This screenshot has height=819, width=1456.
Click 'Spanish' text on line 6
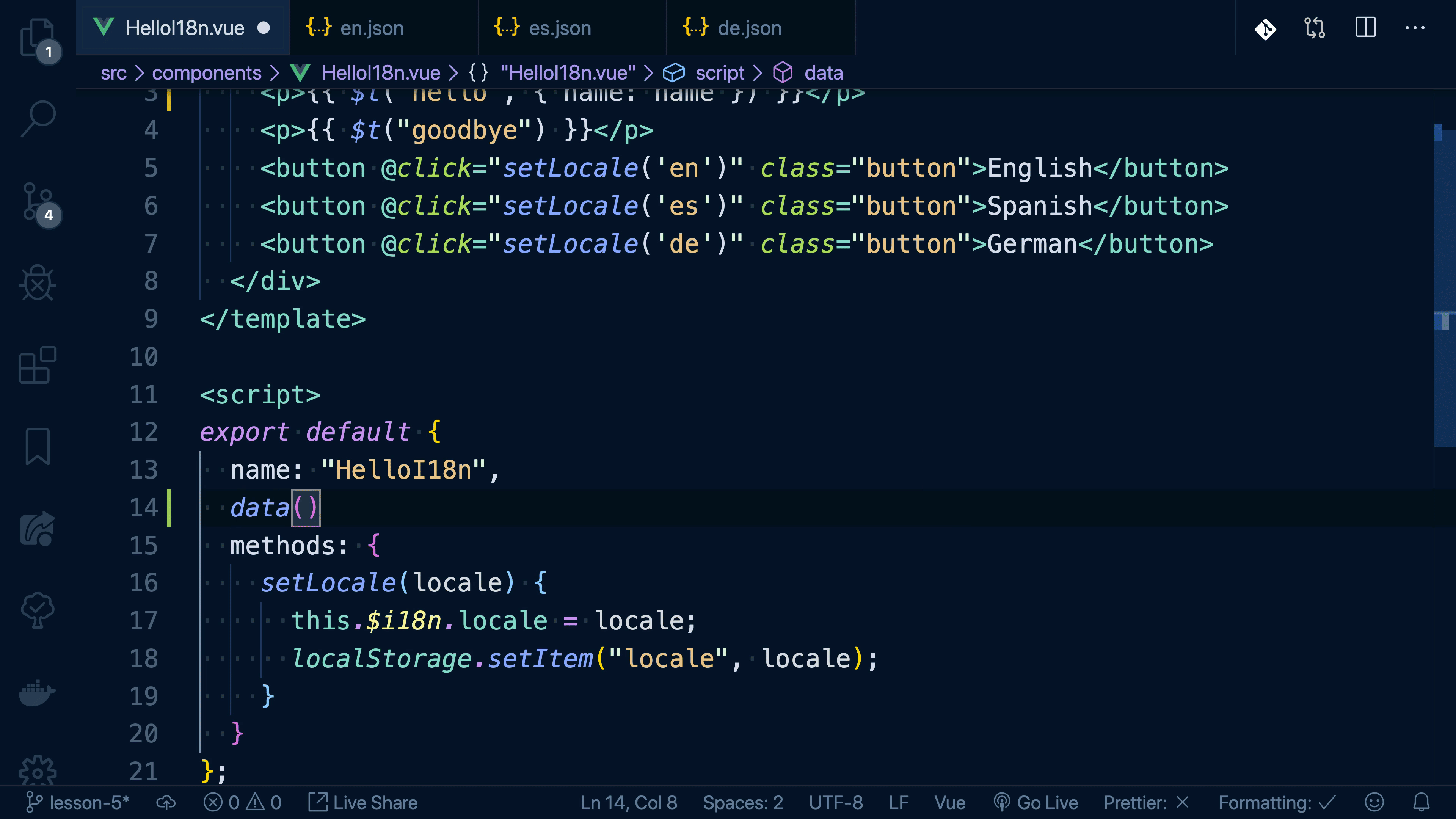1039,206
